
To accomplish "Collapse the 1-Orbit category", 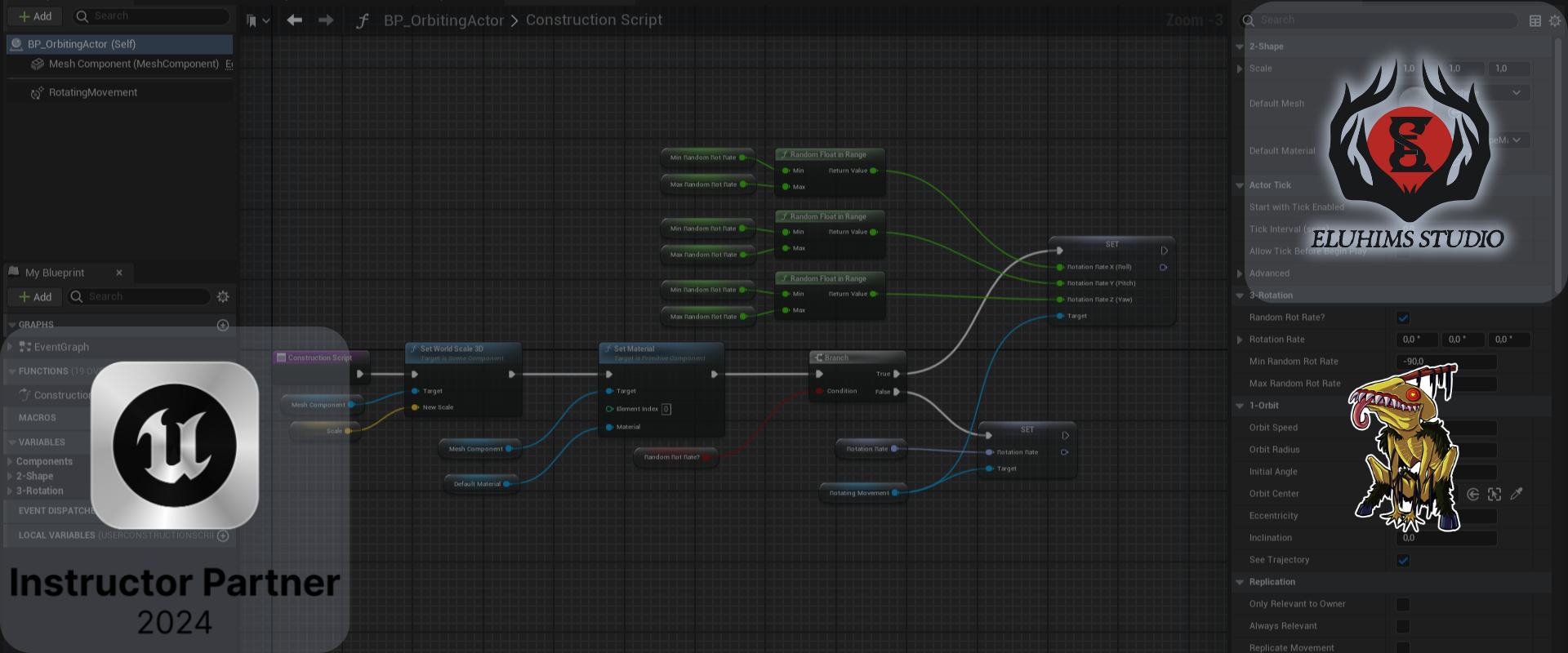I will tap(1240, 406).
